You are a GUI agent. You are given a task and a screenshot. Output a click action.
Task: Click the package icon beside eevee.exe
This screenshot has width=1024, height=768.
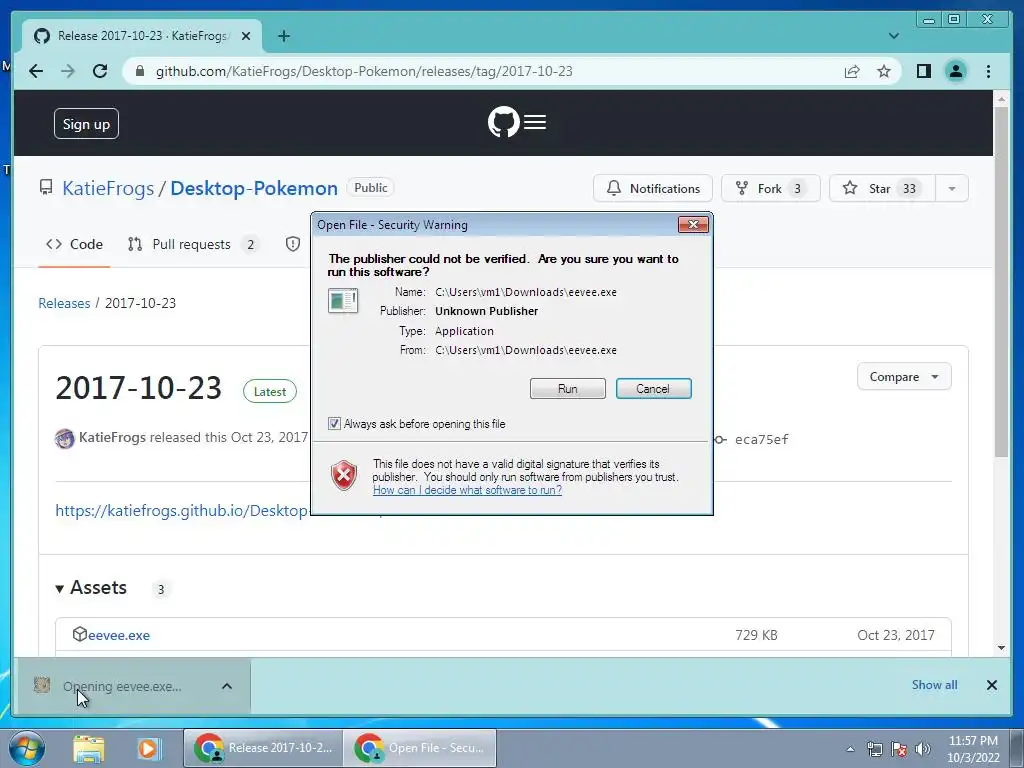tap(80, 634)
